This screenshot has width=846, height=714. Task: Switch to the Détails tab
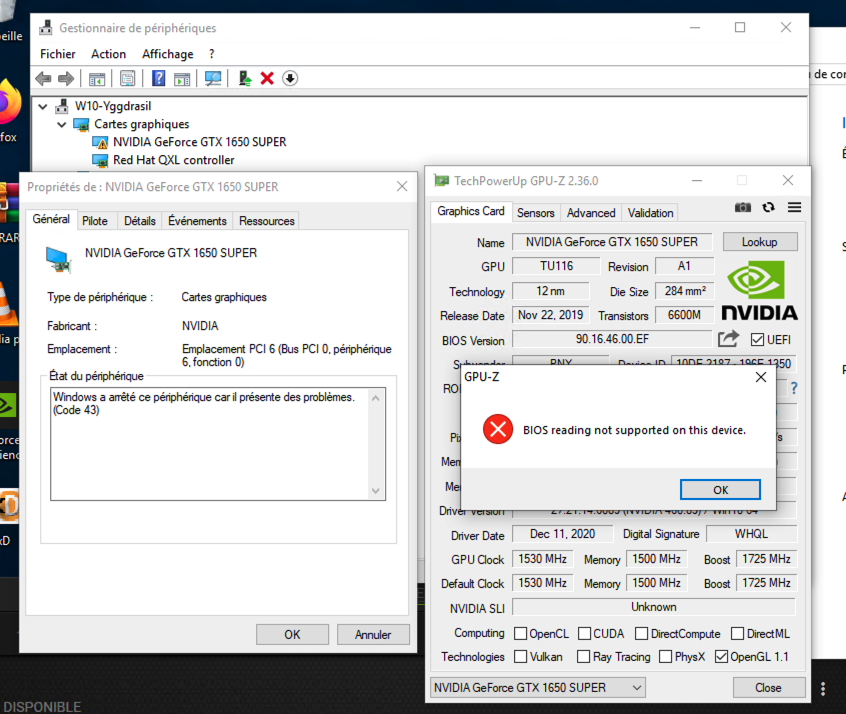pyautogui.click(x=140, y=221)
